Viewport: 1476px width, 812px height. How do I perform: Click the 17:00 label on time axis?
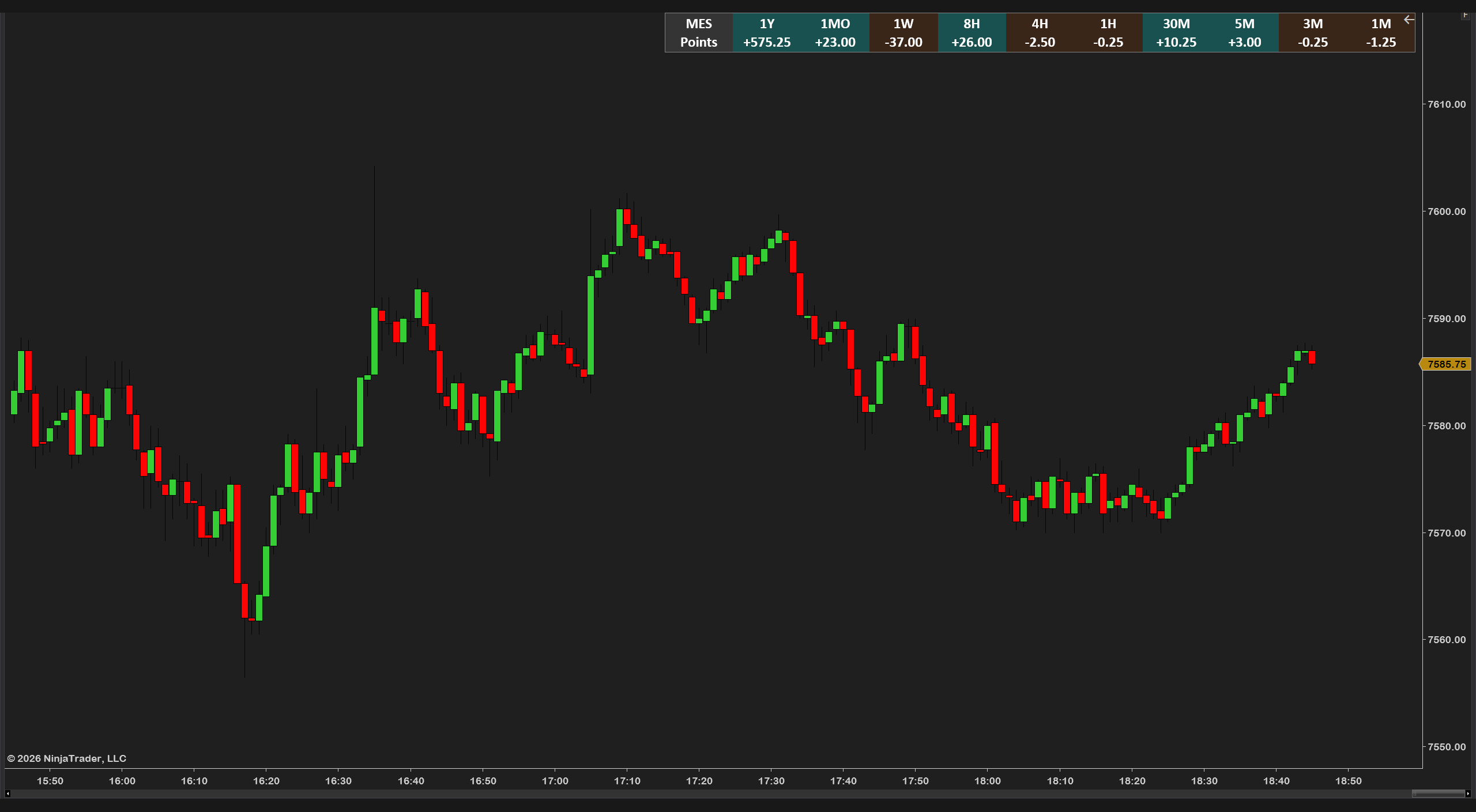coord(555,781)
